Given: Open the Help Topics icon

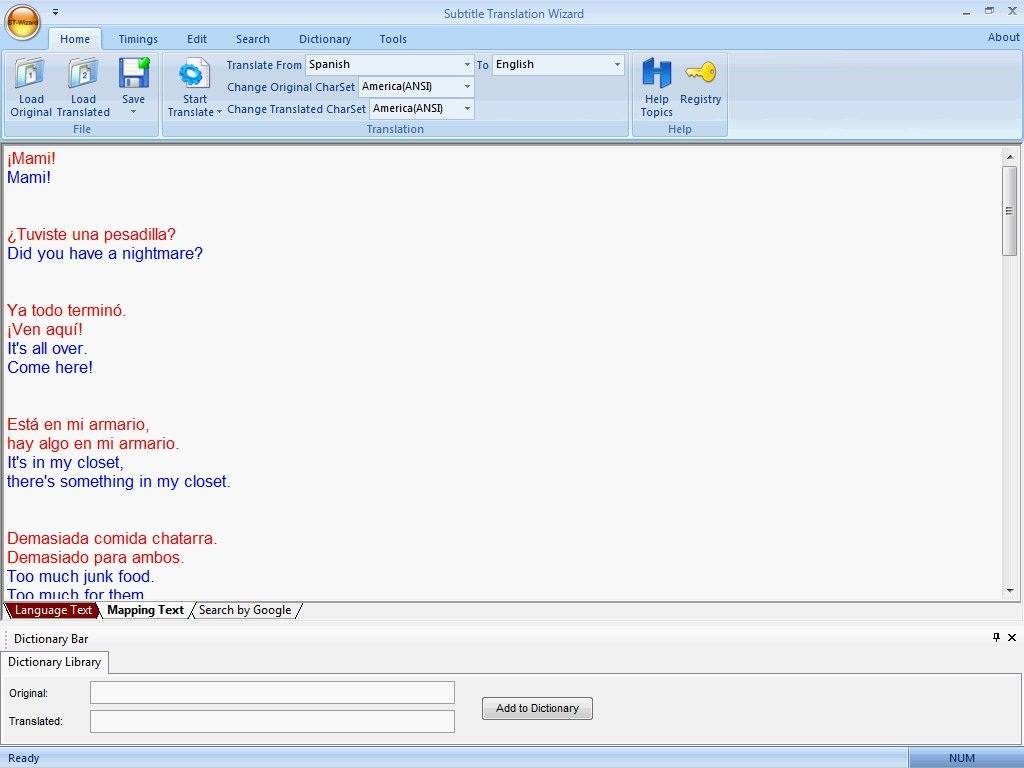Looking at the screenshot, I should (656, 72).
